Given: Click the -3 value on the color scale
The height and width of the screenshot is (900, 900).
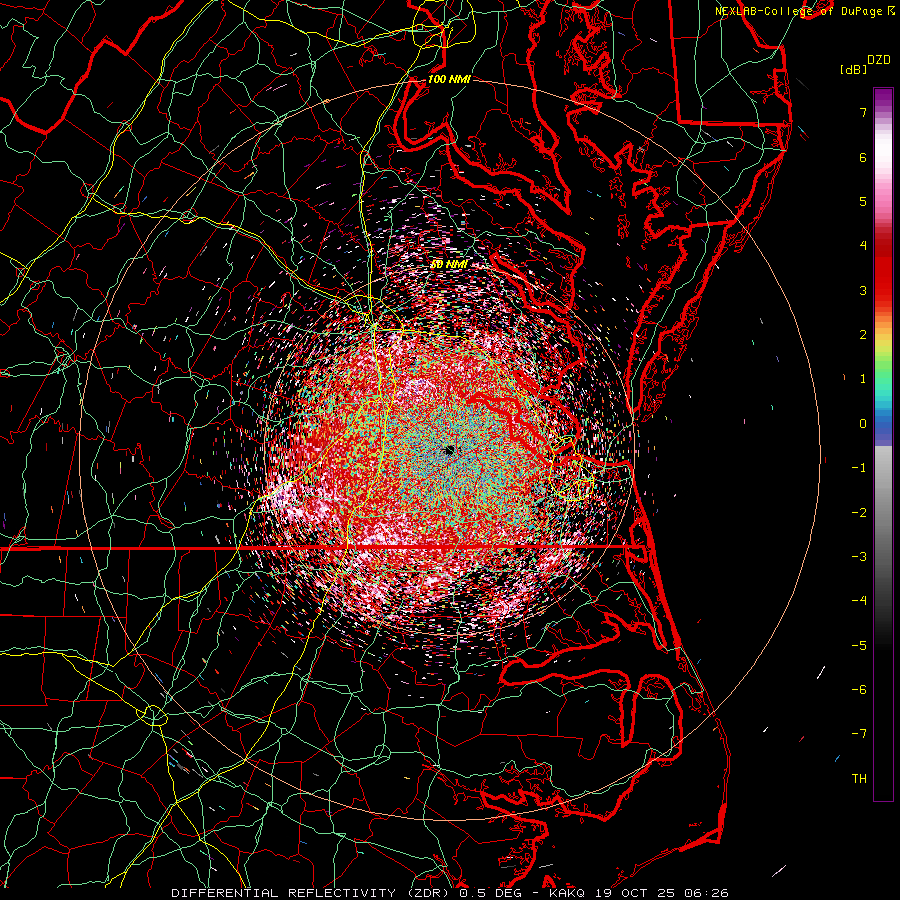Looking at the screenshot, I should tap(859, 556).
